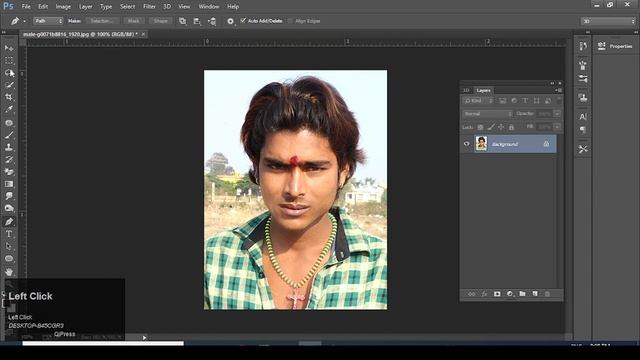Delete layer with trash icon

coord(547,294)
